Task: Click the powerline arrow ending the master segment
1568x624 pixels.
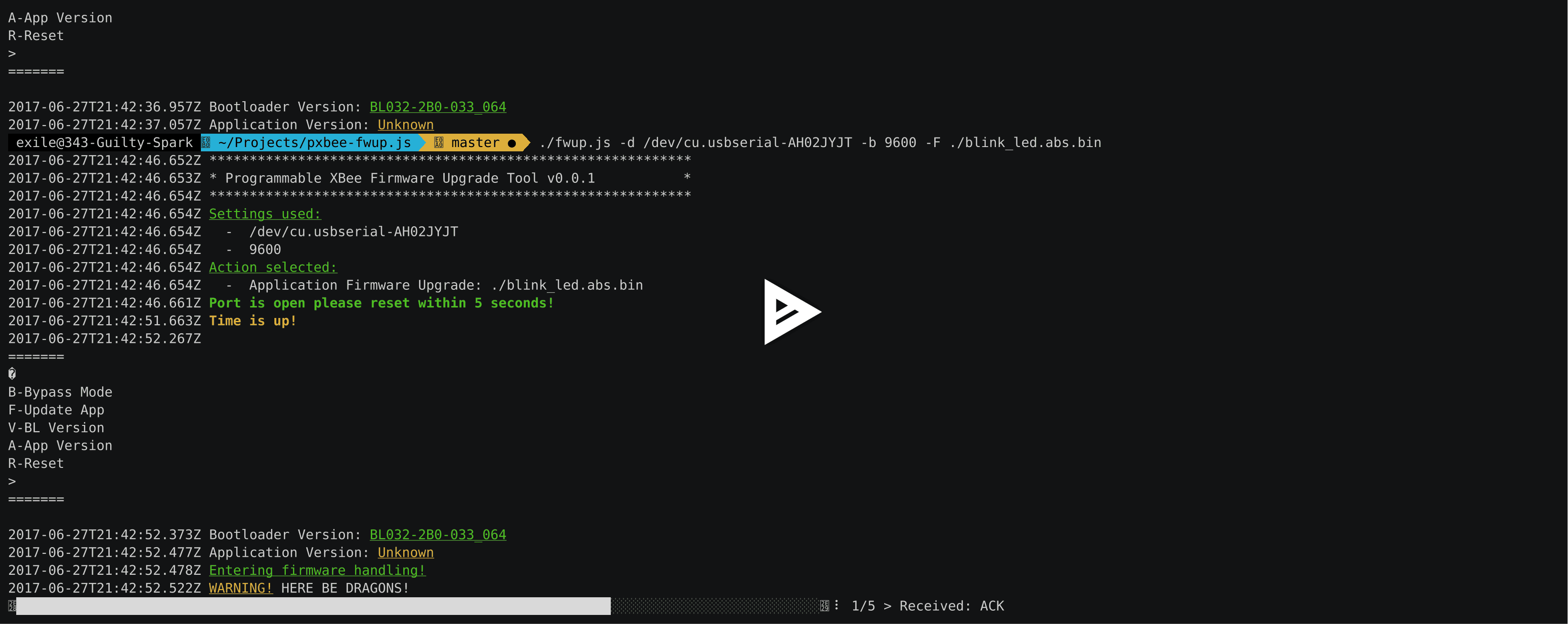Action: [526, 142]
